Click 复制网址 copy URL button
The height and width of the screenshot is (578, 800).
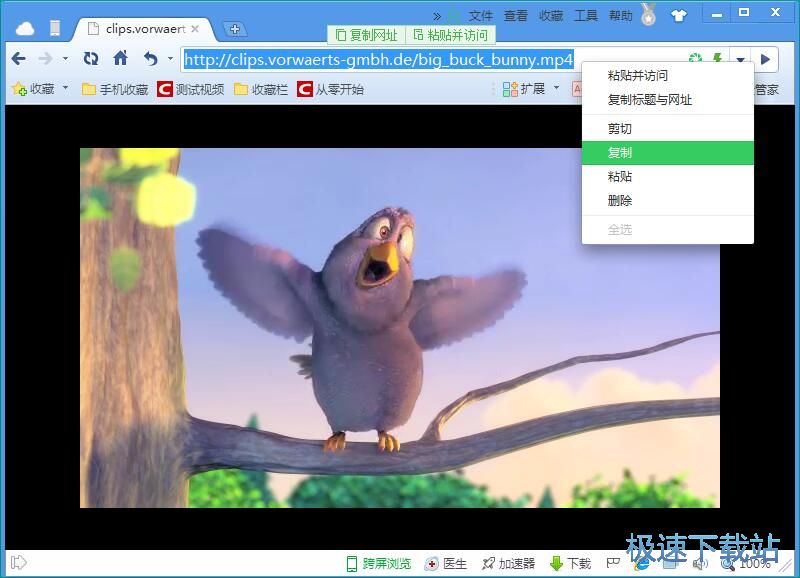point(367,35)
